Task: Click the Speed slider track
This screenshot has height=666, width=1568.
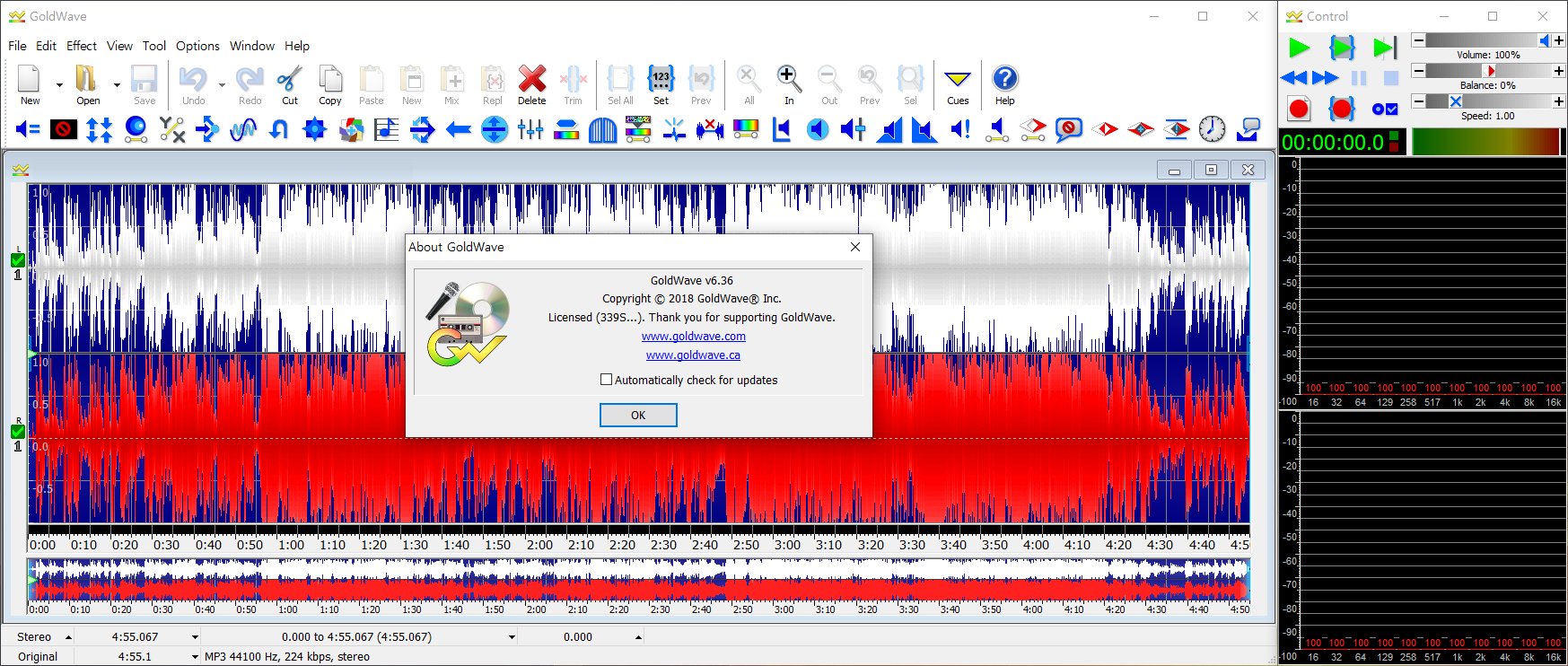Action: click(x=1488, y=101)
